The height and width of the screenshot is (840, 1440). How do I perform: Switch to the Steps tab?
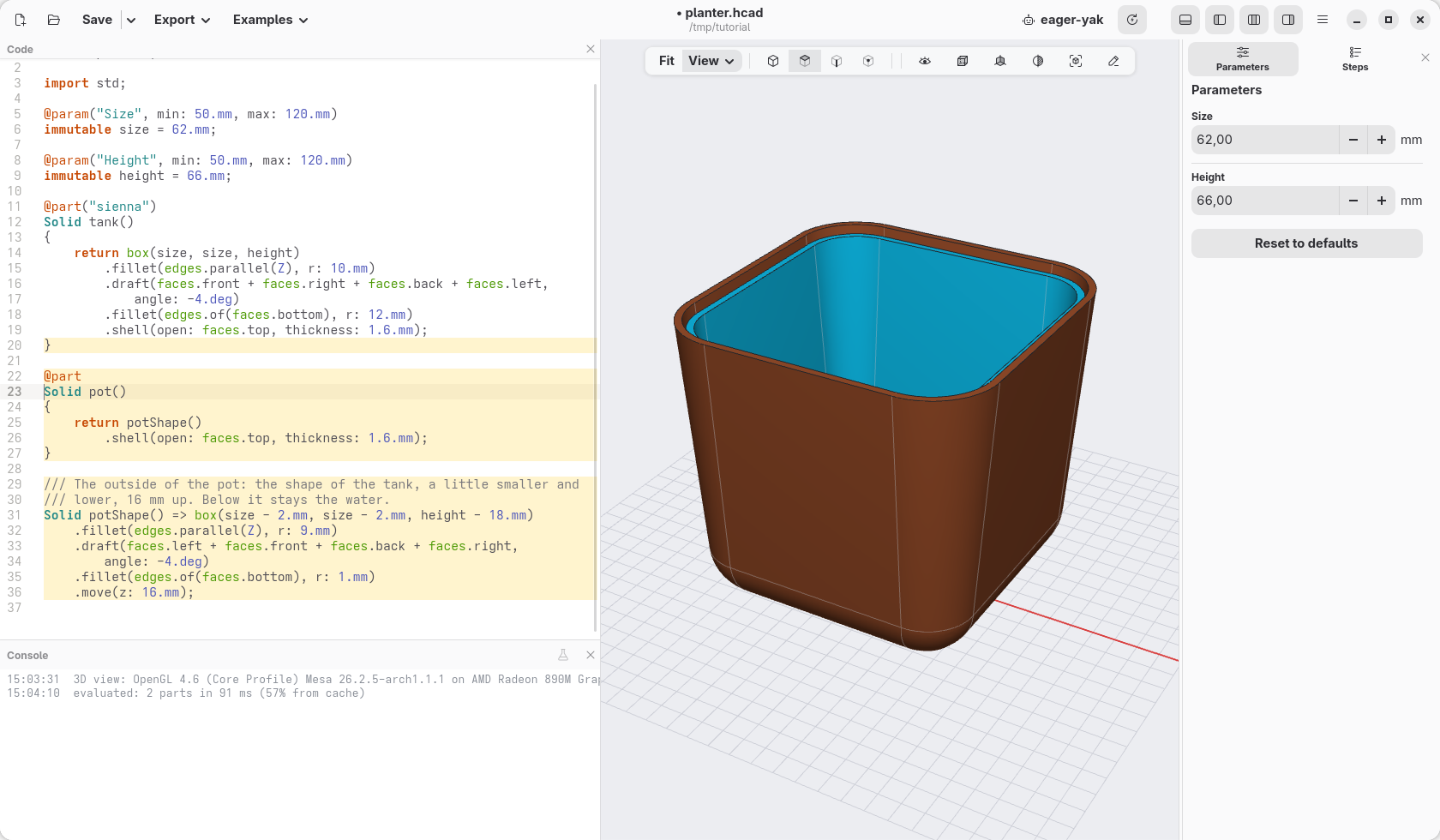[x=1355, y=59]
